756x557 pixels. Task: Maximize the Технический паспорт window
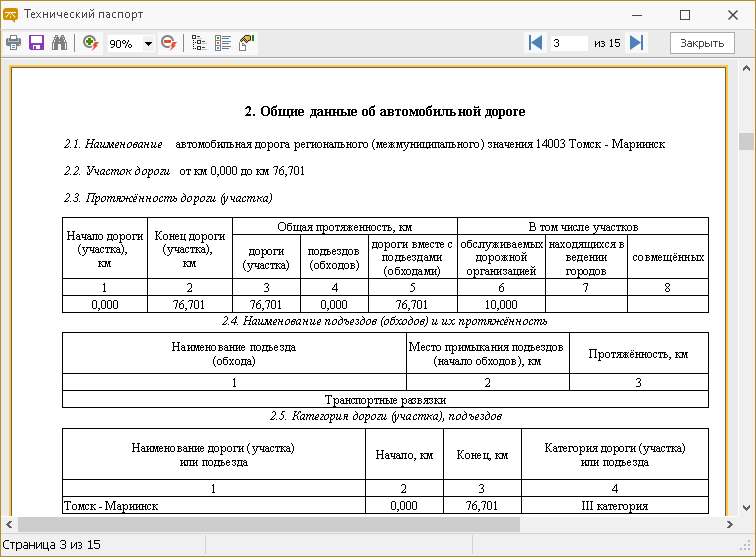(685, 15)
